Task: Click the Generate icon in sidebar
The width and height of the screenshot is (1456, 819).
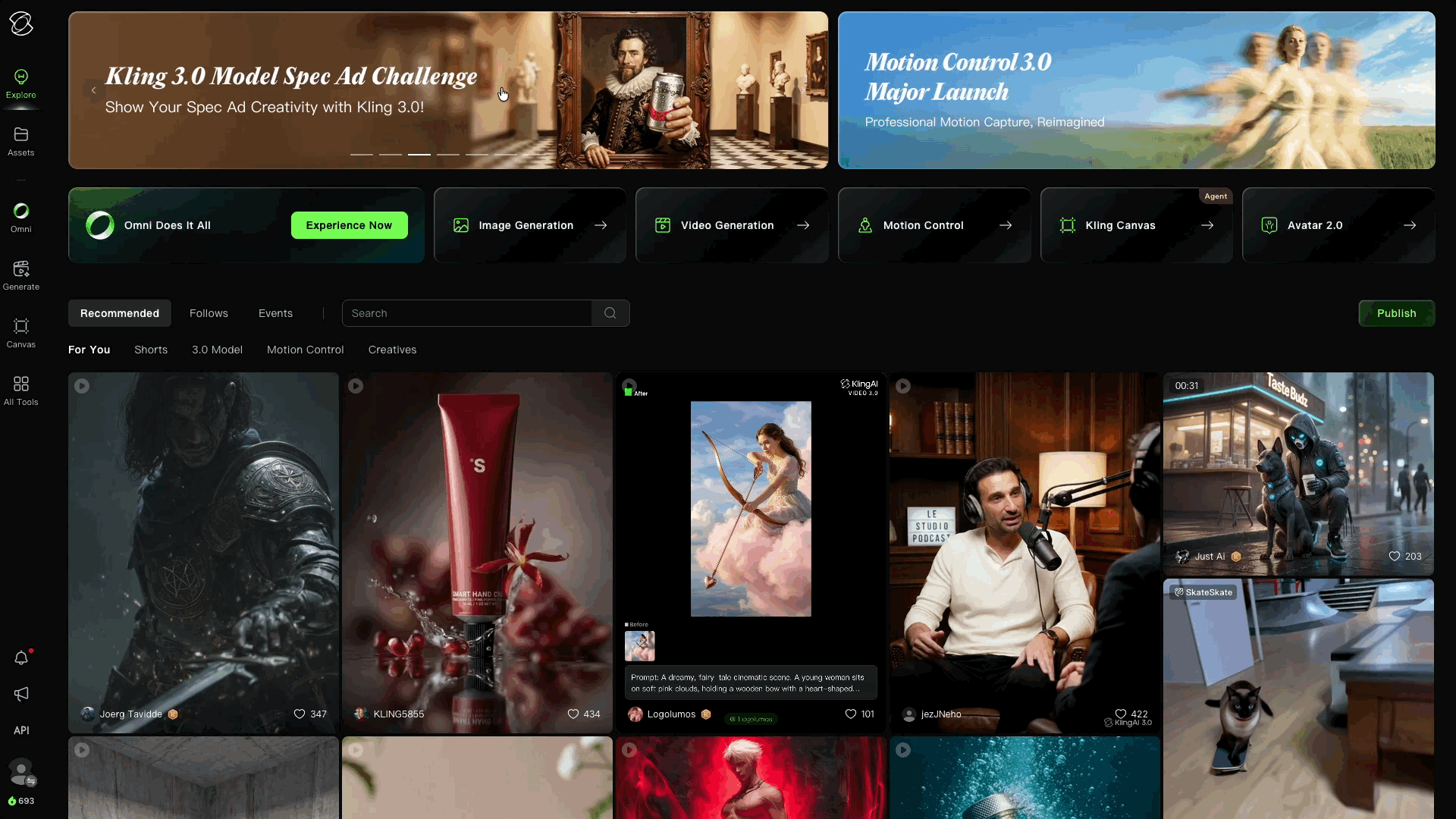Action: tap(21, 269)
